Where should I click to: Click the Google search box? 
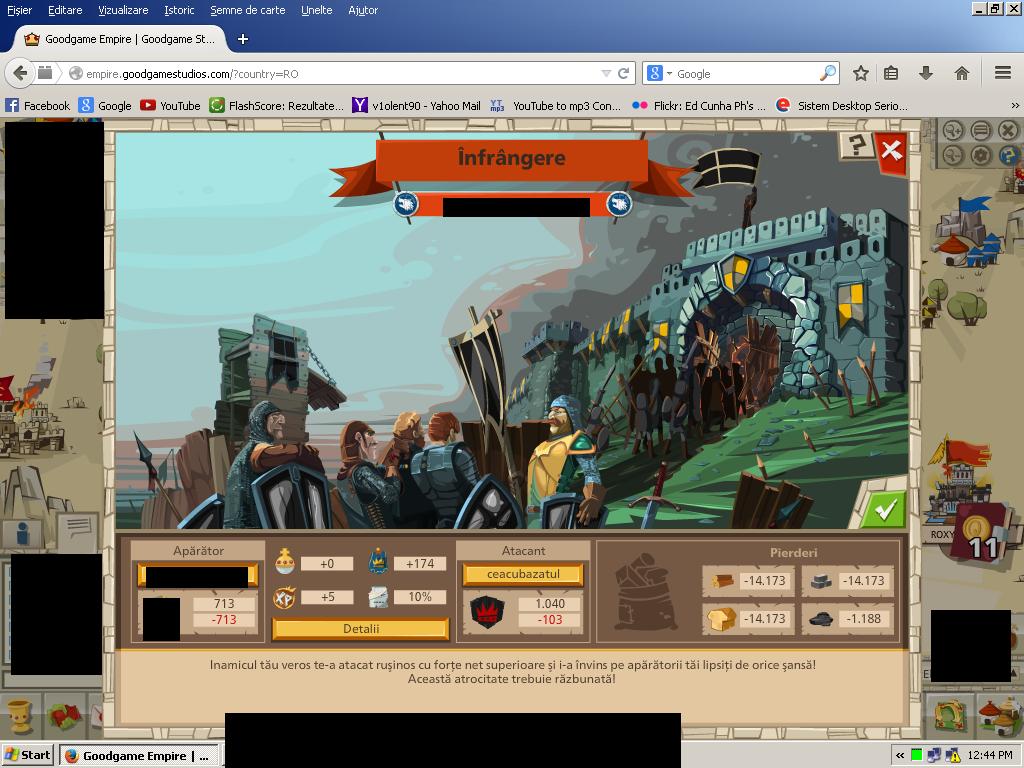(744, 74)
